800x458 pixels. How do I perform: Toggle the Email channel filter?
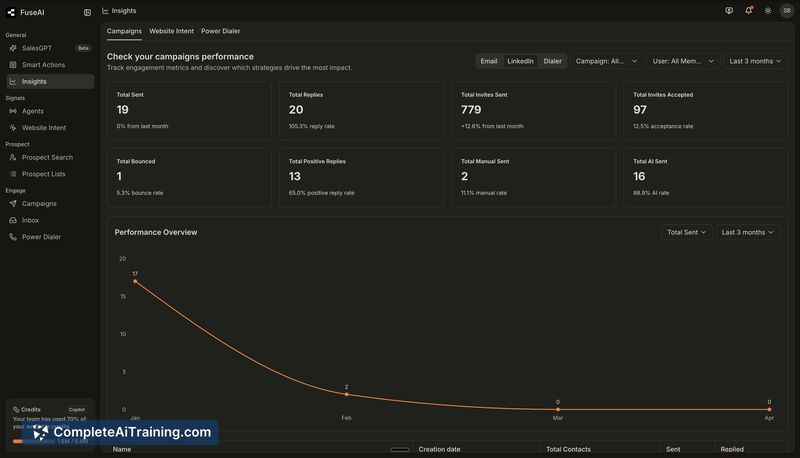pos(488,61)
